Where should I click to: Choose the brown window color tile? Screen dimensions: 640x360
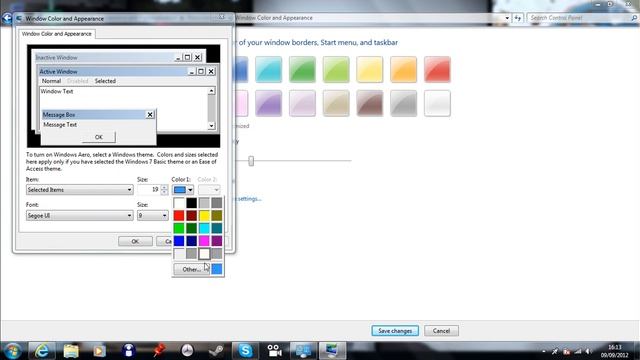[x=369, y=103]
